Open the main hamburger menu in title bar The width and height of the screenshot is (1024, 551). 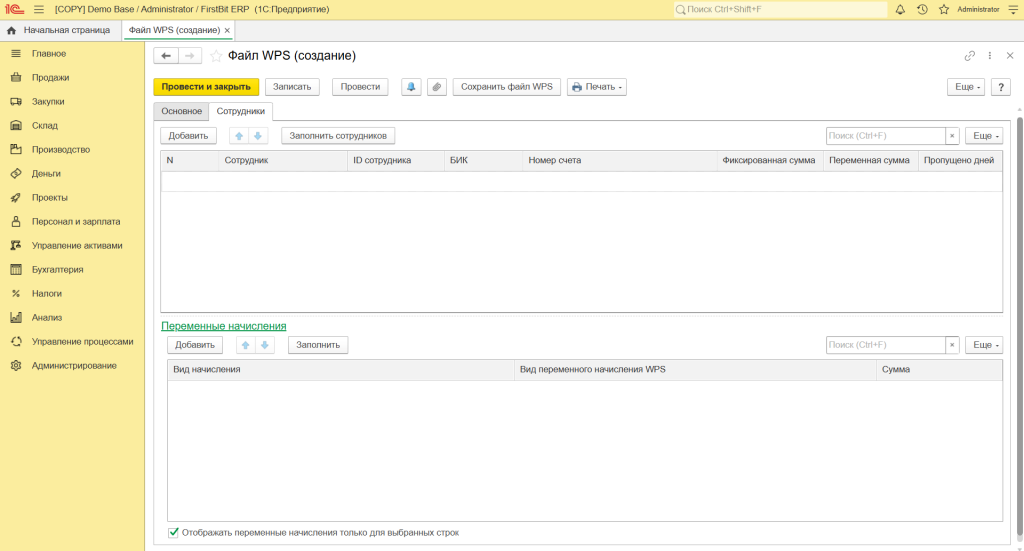click(39, 10)
